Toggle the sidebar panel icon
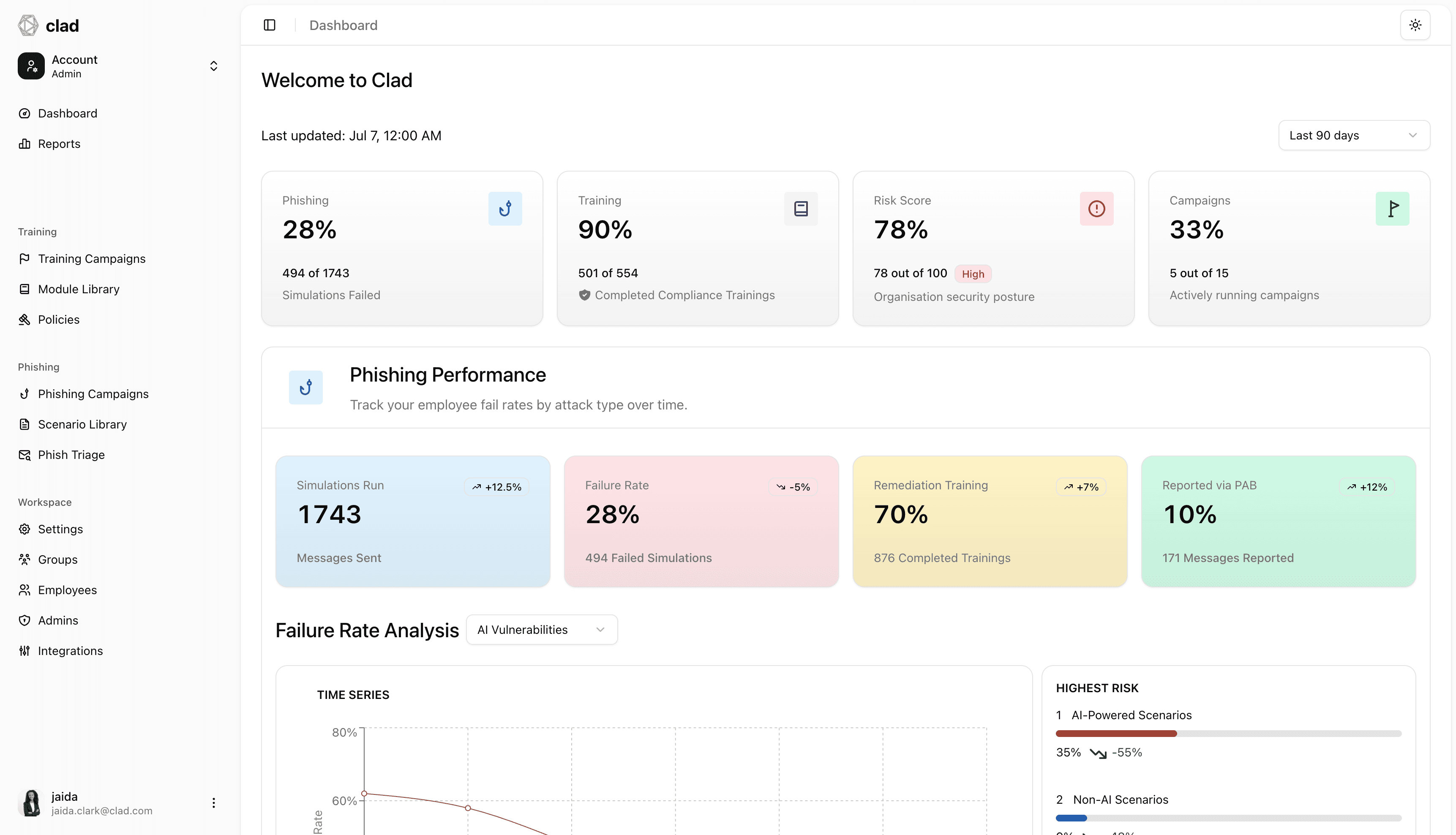 [x=270, y=25]
